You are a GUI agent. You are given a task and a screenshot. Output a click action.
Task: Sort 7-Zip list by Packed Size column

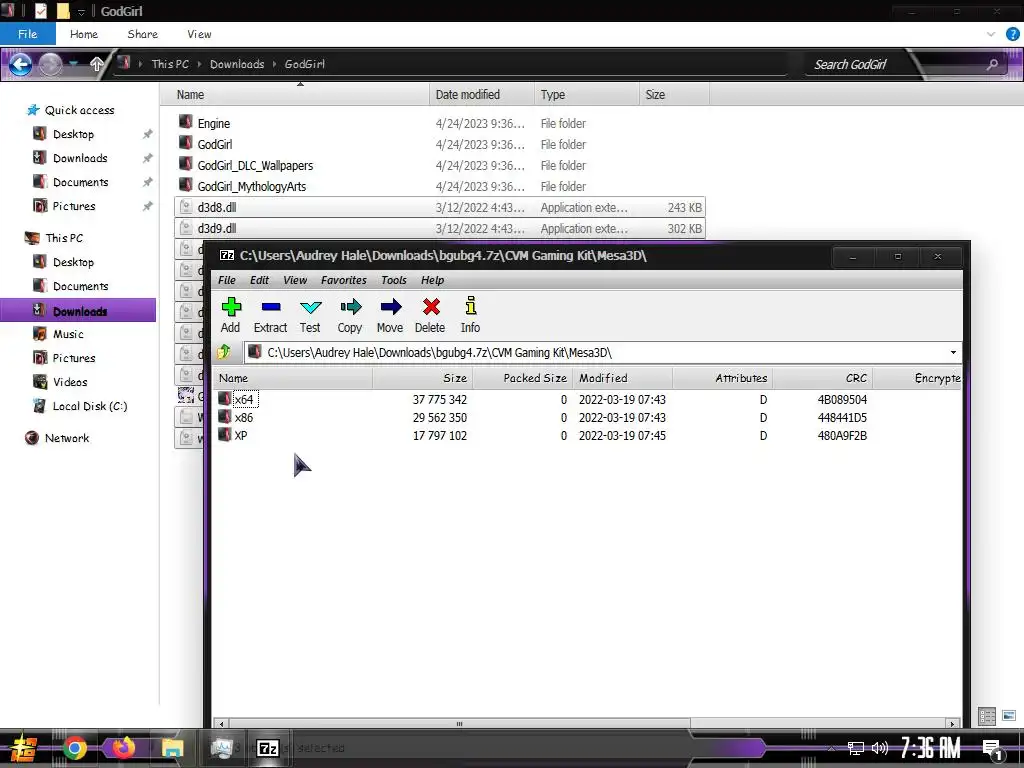coord(522,378)
